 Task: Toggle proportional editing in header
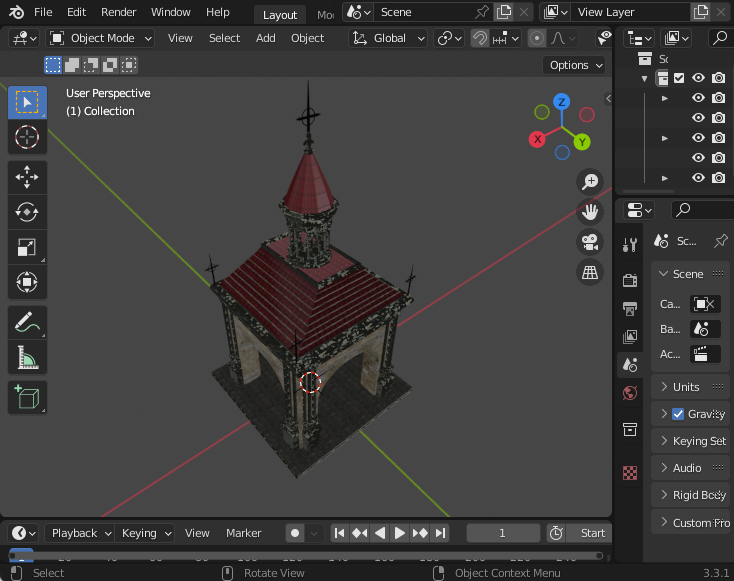[537, 38]
